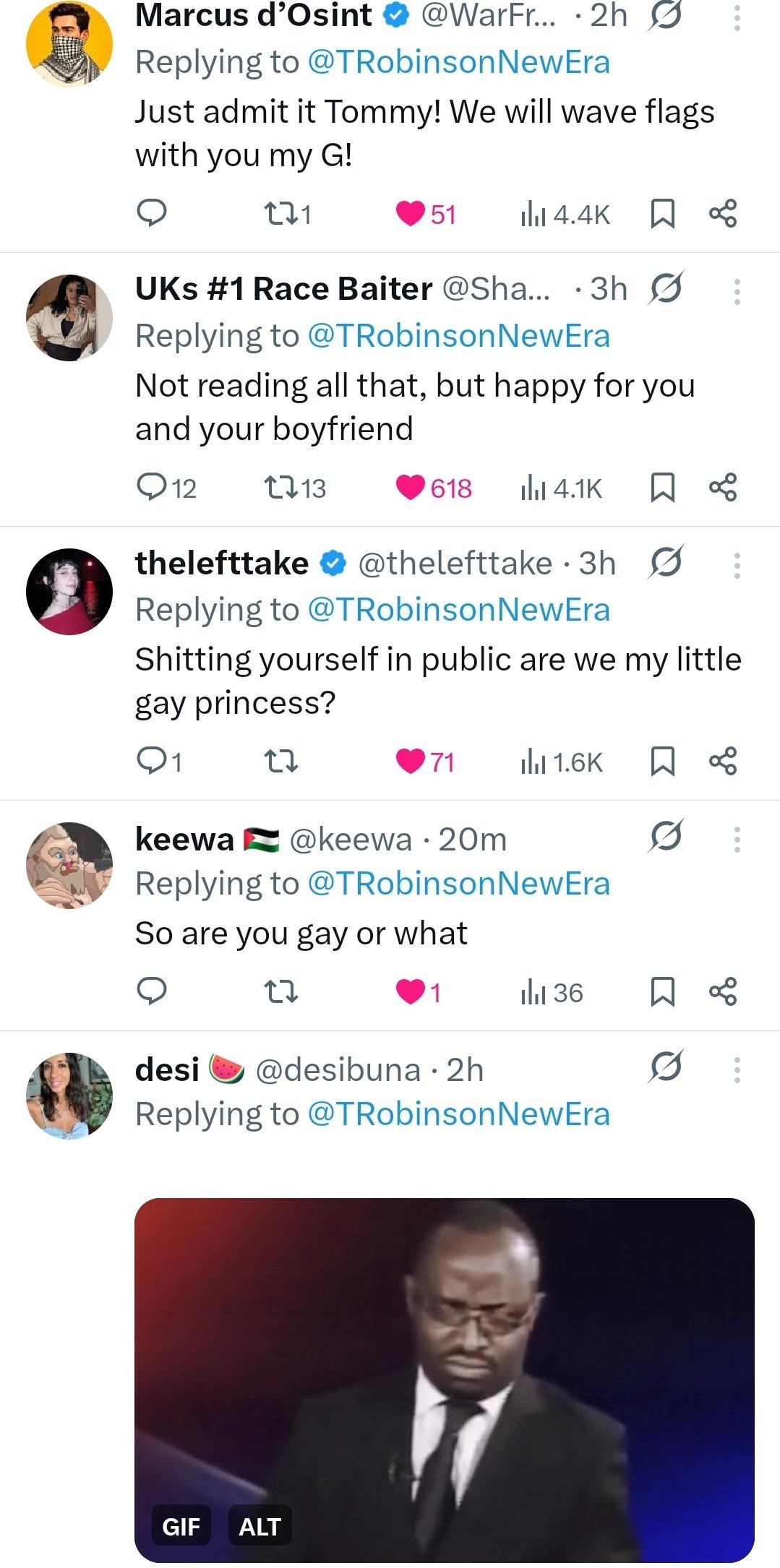Open more options menu on keewa's tweet
This screenshot has height=1568, width=780.
tap(737, 839)
